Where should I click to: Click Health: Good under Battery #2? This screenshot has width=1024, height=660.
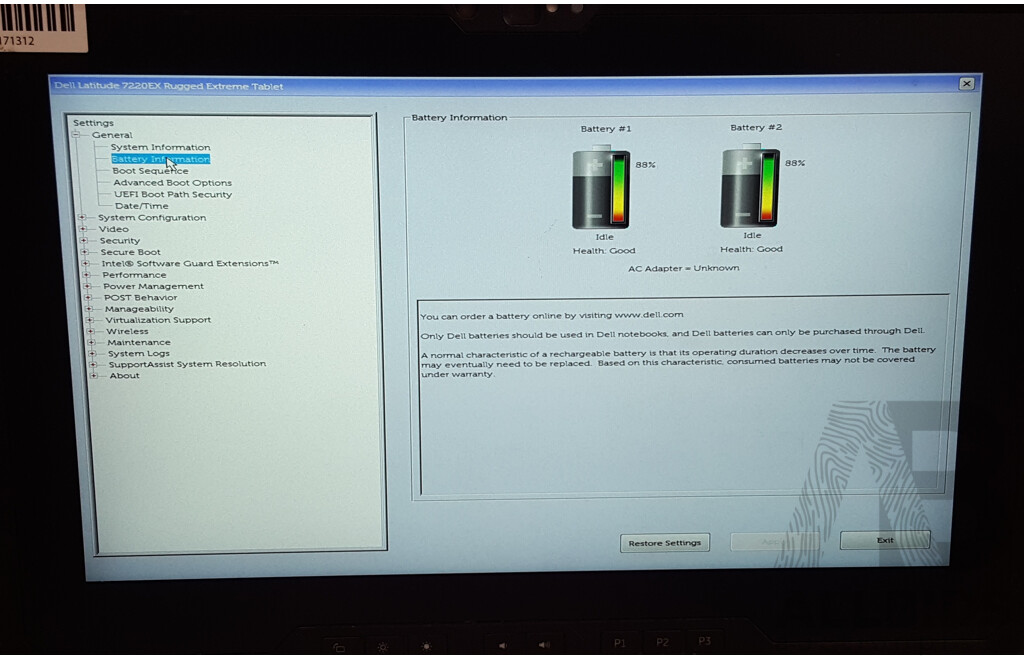click(x=751, y=249)
